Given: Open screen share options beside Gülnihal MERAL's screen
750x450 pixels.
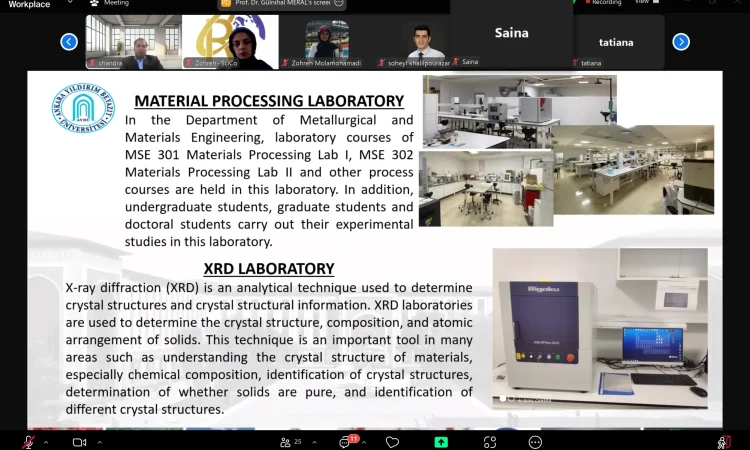Looking at the screenshot, I should pos(339,3).
